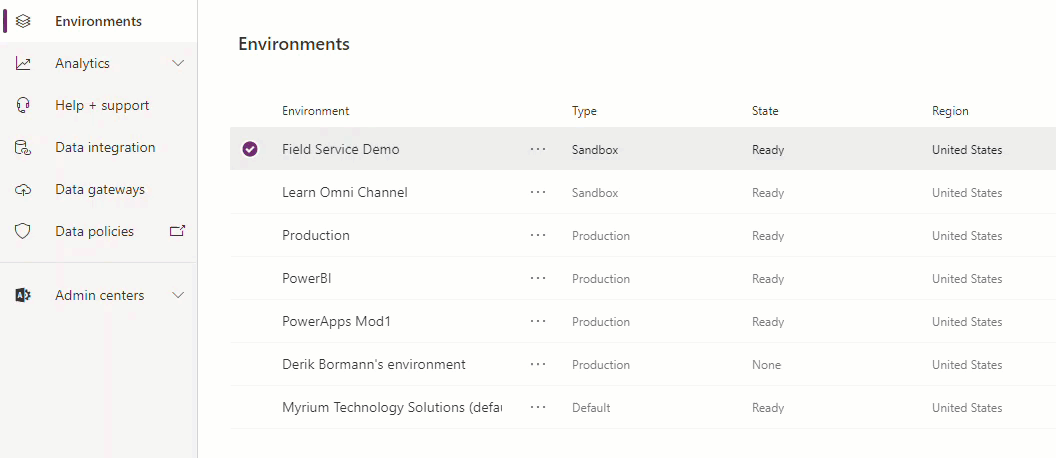
Task: Sort by the State column header
Action: point(765,111)
